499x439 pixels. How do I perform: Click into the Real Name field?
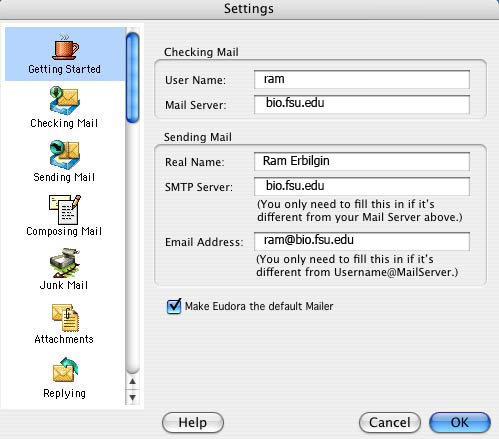pyautogui.click(x=362, y=161)
